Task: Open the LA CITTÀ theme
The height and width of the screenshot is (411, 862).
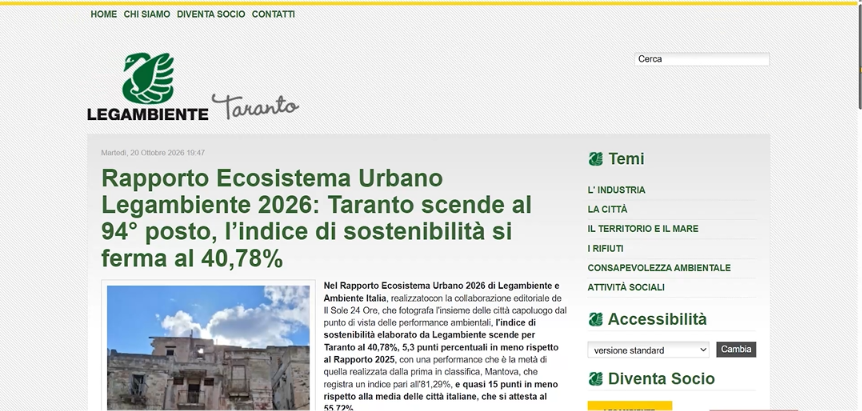Action: 607,209
